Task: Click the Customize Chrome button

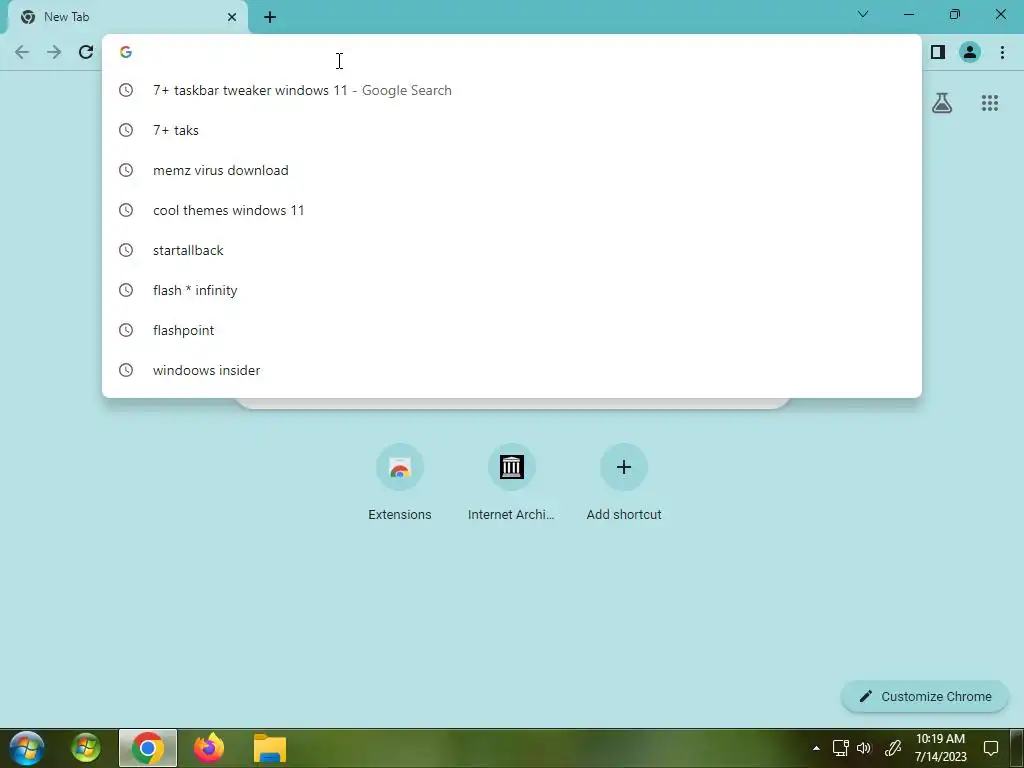Action: [925, 696]
